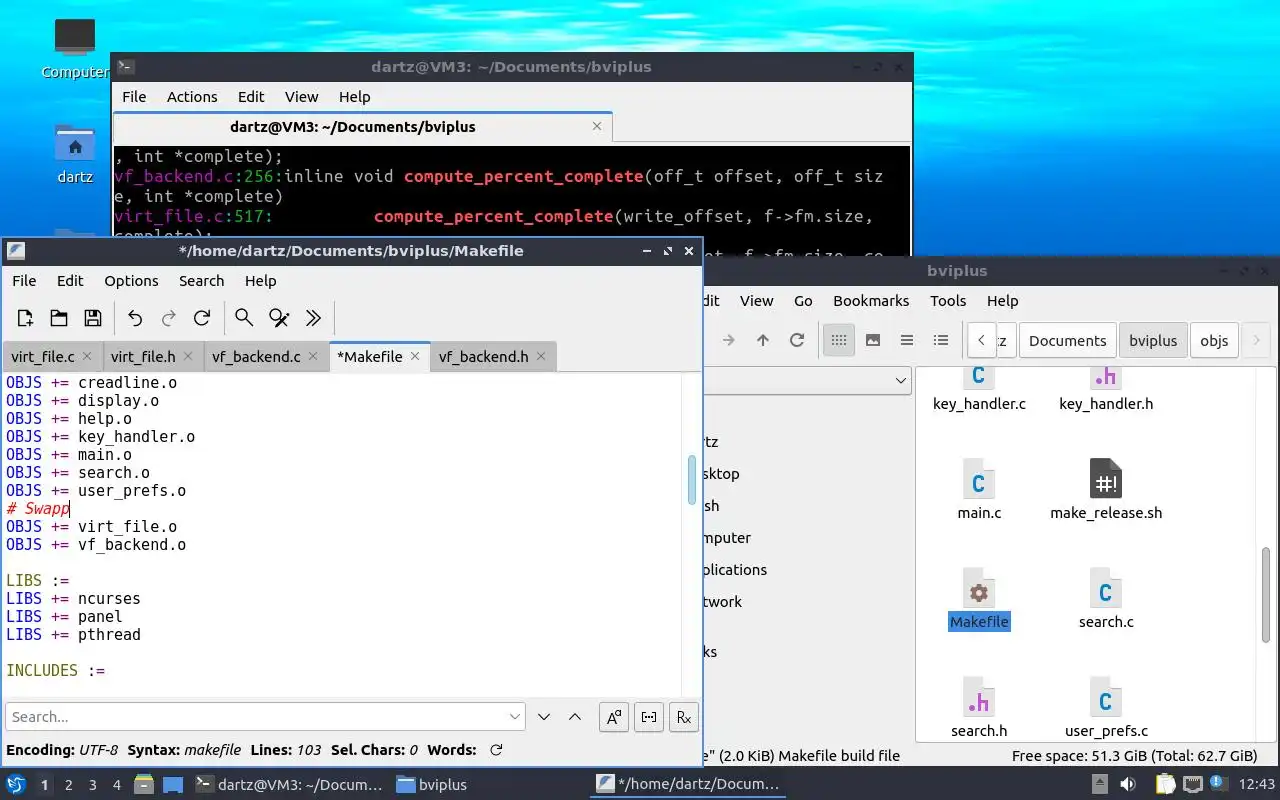Create a new document in the text editor
This screenshot has height=800, width=1280.
tap(25, 318)
